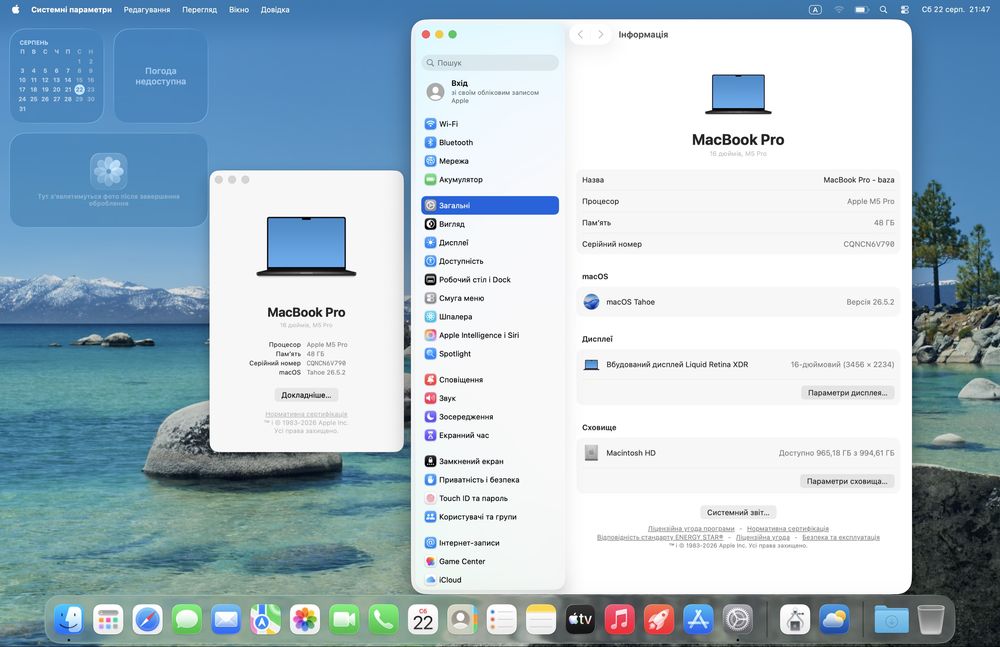Select Звук in the sidebar
This screenshot has height=647, width=1000.
(x=490, y=398)
